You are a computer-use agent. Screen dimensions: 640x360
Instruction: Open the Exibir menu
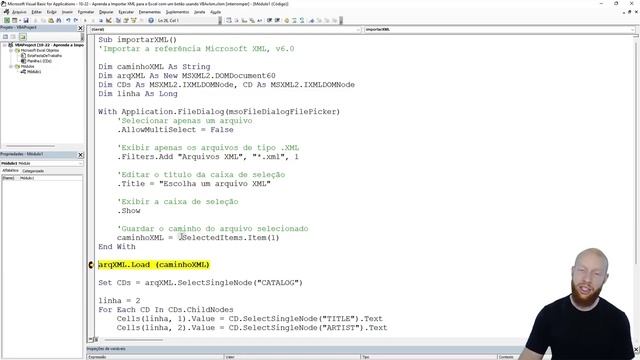point(52,12)
